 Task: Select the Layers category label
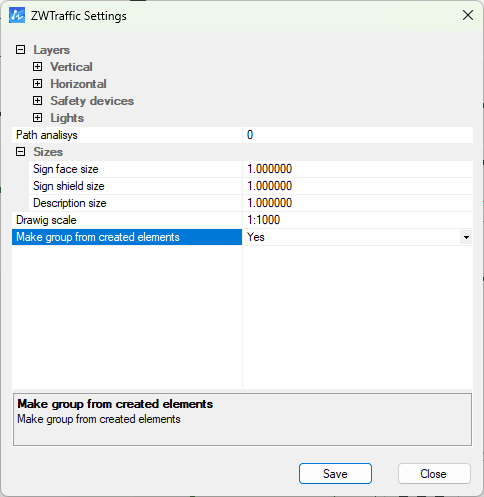pos(52,50)
